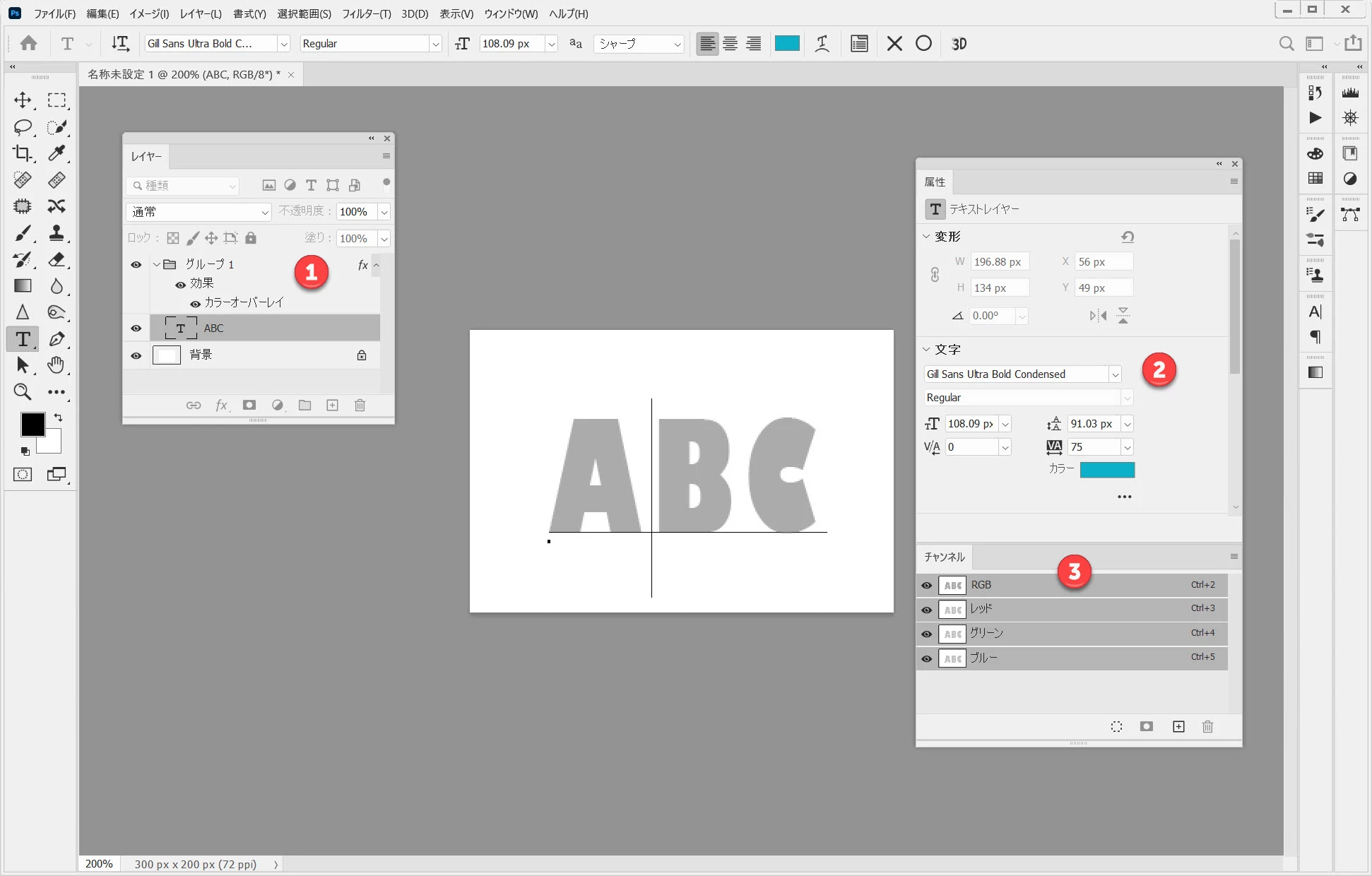Viewport: 1372px width, 876px height.
Task: Click the カラーオーバーレイ effect entry
Action: (244, 302)
